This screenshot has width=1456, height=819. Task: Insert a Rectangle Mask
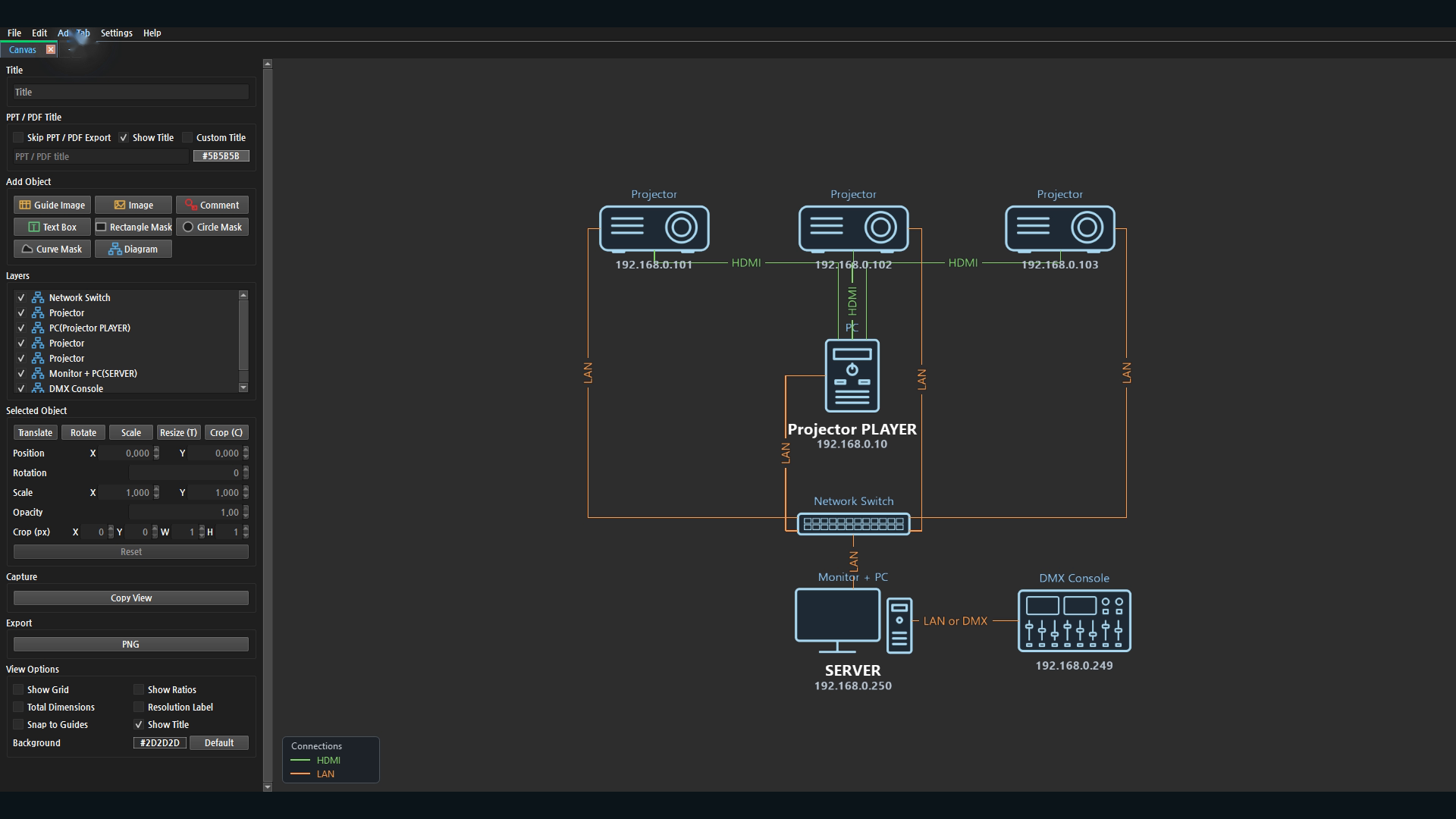pyautogui.click(x=133, y=227)
